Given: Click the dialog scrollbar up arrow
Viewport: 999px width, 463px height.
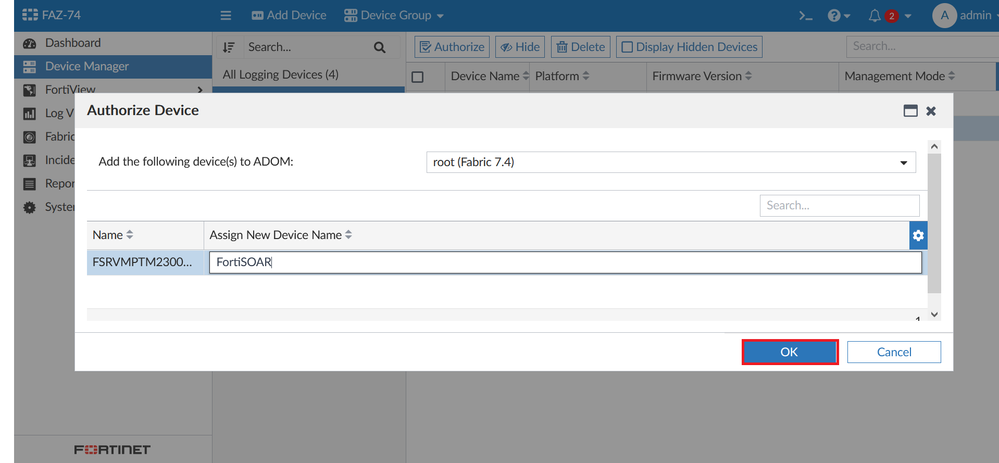Looking at the screenshot, I should [934, 146].
